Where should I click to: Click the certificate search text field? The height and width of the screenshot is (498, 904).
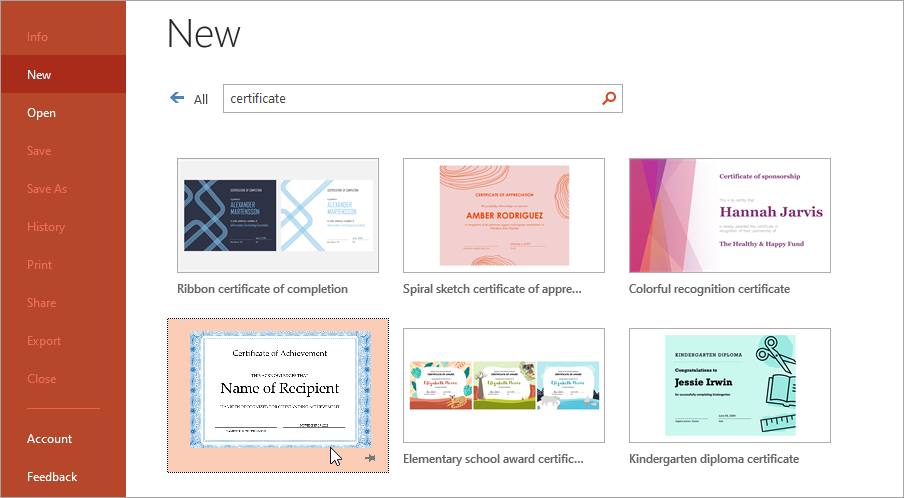[410, 98]
